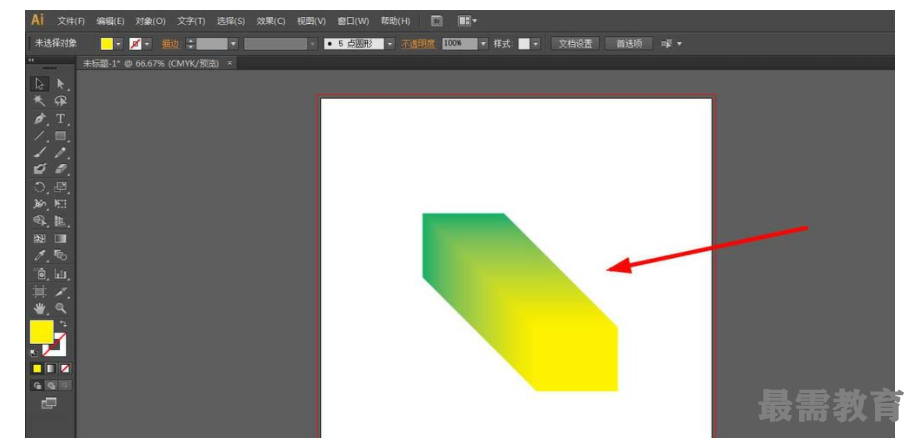Viewport: 910px width, 445px height.
Task: Activate the Hand tool
Action: click(39, 308)
